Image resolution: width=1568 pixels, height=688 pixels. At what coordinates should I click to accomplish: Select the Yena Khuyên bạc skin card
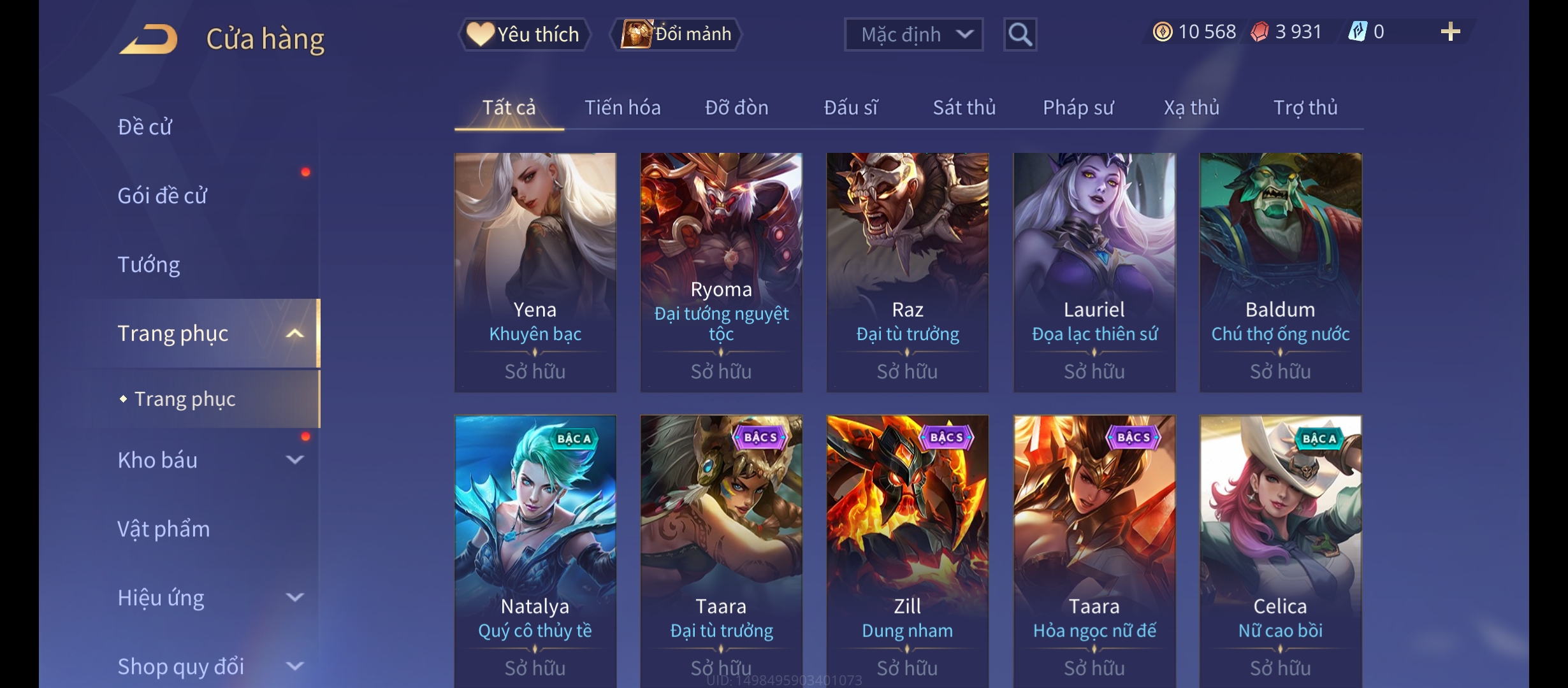[x=535, y=272]
